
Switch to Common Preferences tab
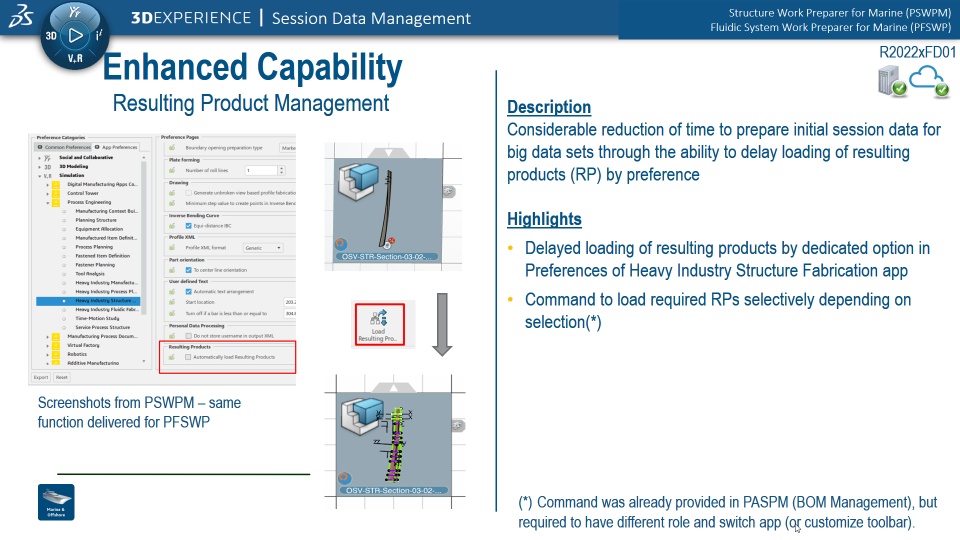(64, 147)
